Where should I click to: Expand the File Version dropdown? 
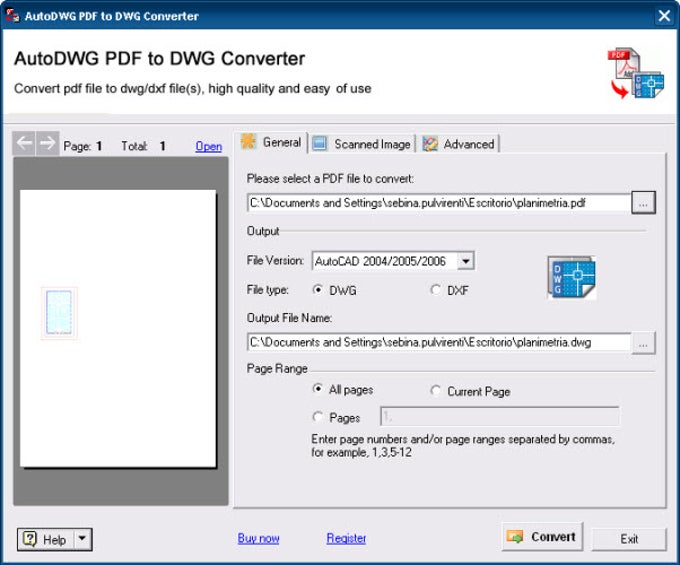pos(466,261)
